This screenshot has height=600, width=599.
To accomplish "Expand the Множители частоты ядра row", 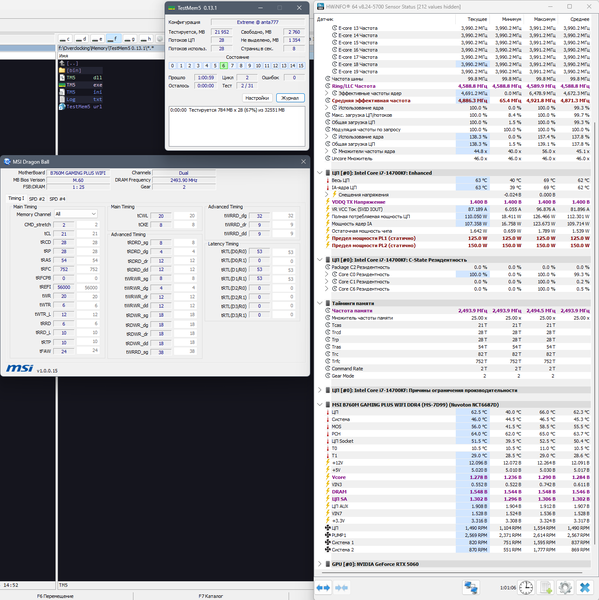I will point(327,151).
